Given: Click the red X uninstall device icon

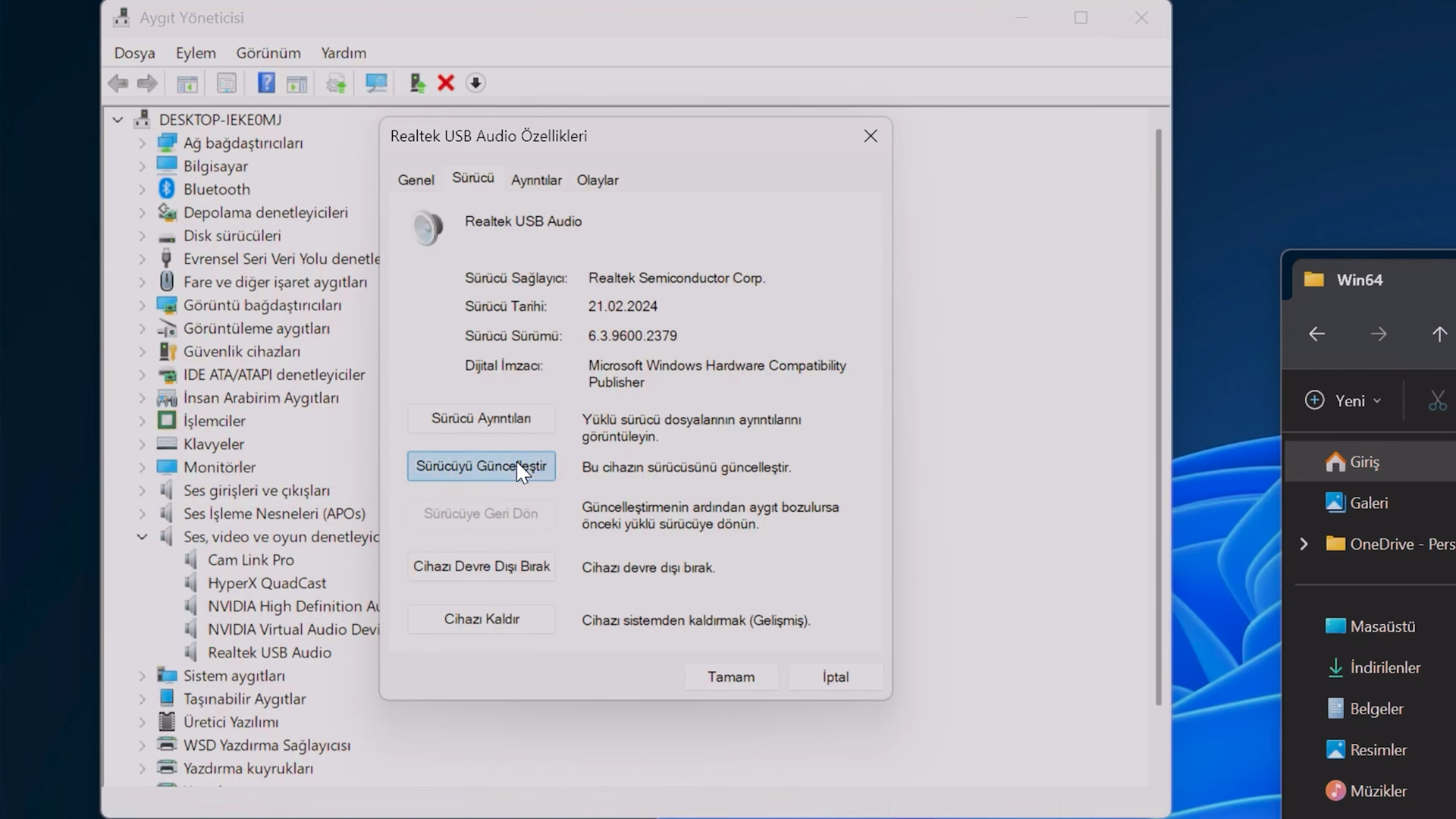Looking at the screenshot, I should 446,83.
